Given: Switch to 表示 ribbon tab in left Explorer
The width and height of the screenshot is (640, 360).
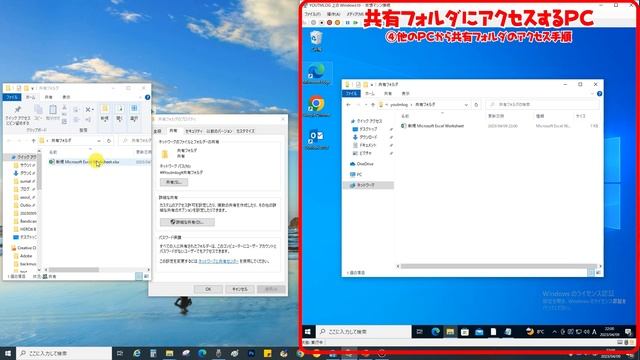Looking at the screenshot, I should [x=66, y=97].
